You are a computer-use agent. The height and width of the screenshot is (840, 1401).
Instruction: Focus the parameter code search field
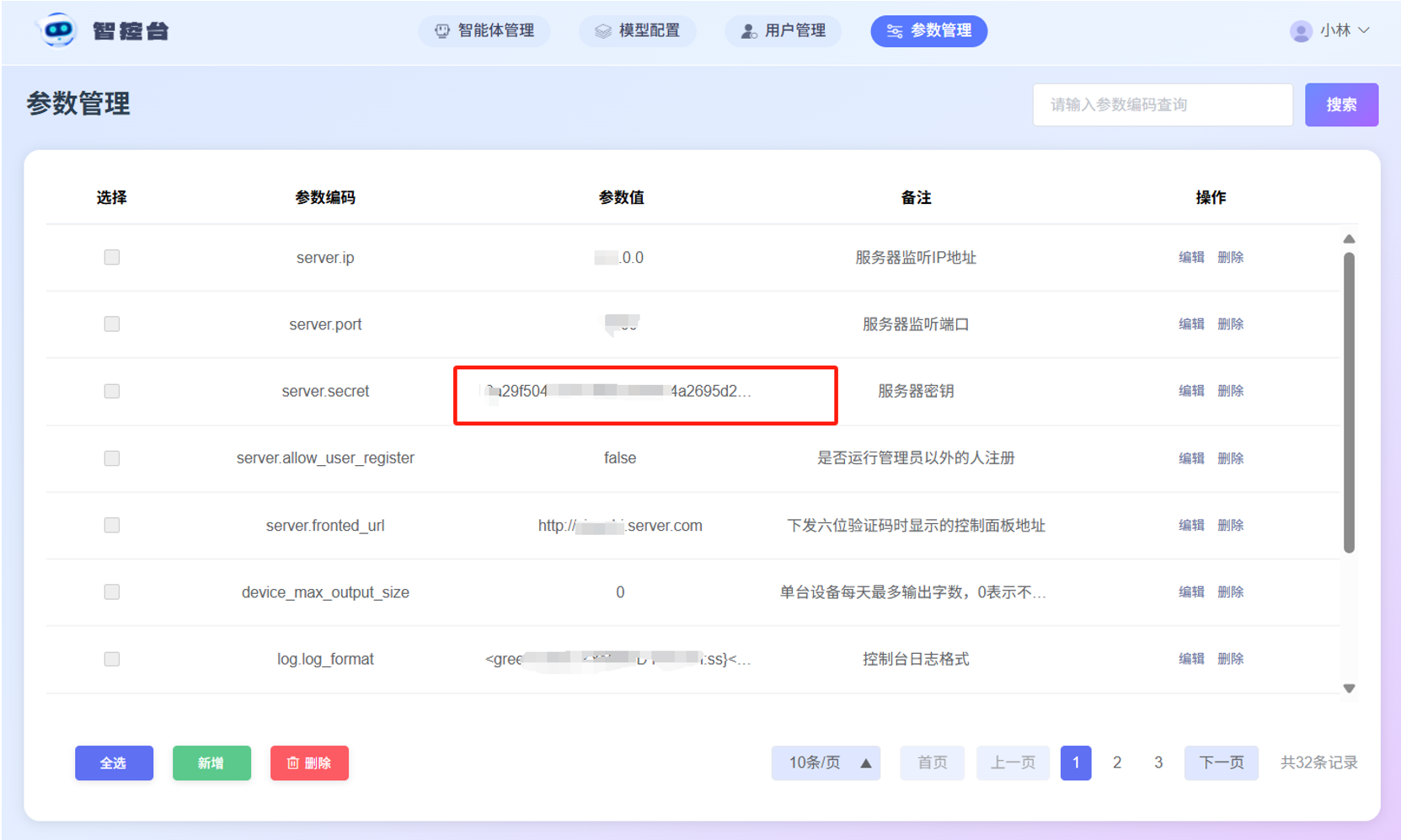1163,104
